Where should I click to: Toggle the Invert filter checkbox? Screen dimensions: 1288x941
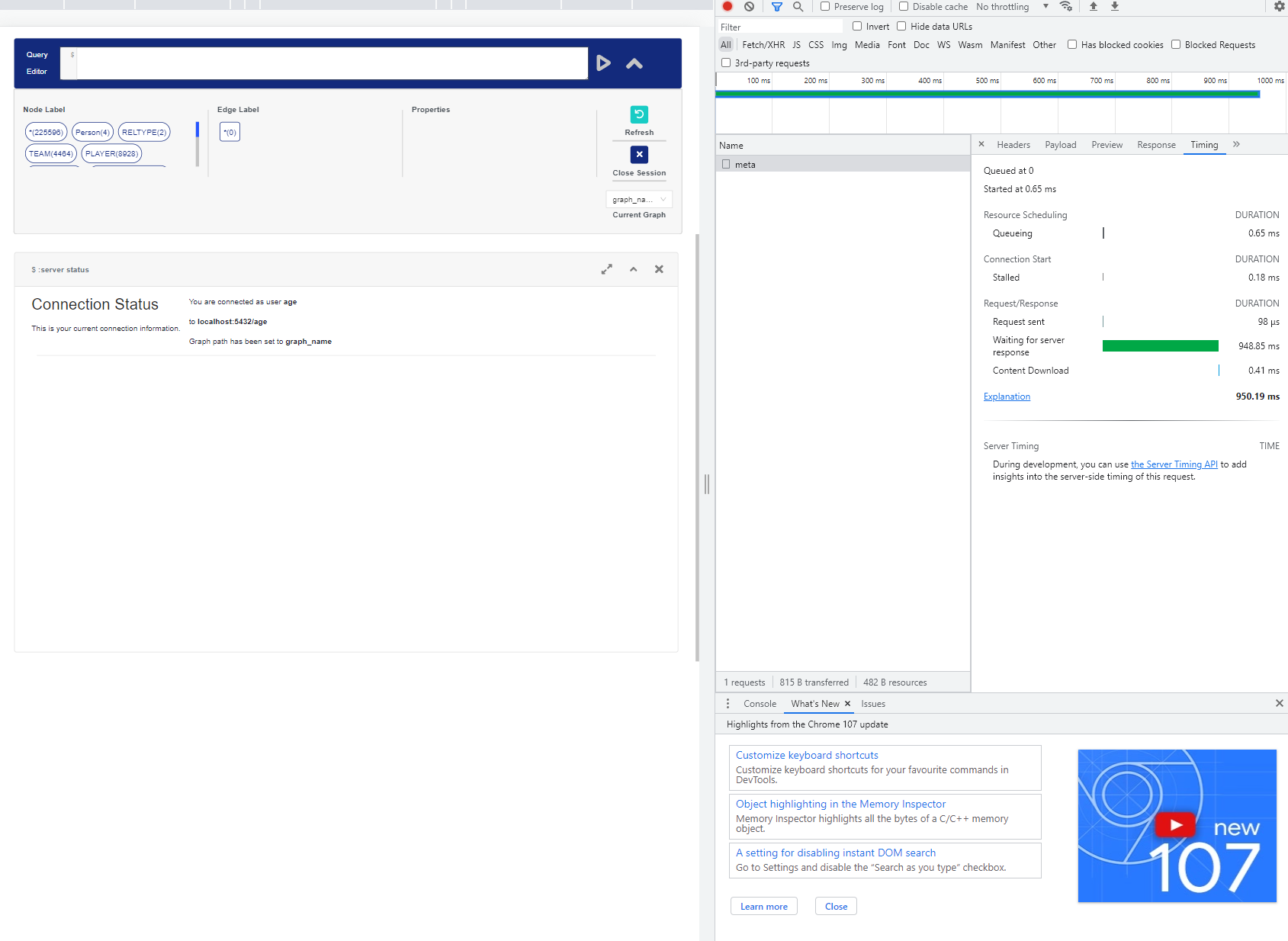tap(857, 26)
